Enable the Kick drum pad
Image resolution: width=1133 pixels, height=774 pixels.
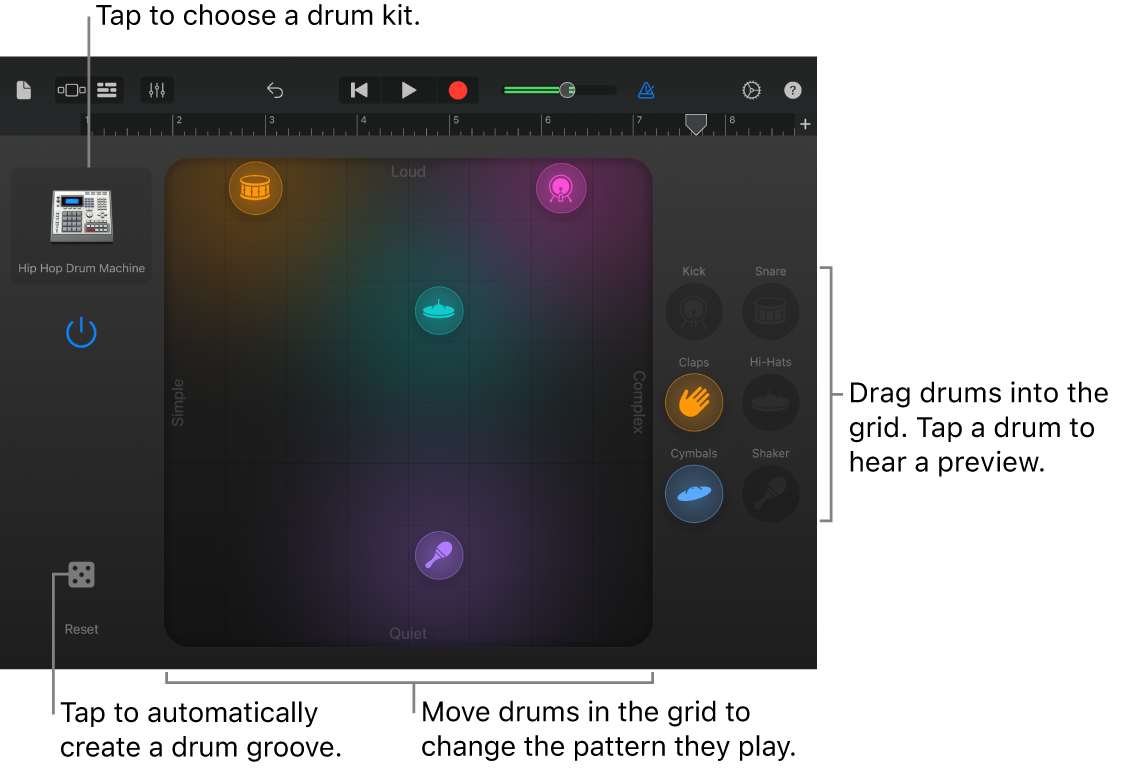click(694, 311)
